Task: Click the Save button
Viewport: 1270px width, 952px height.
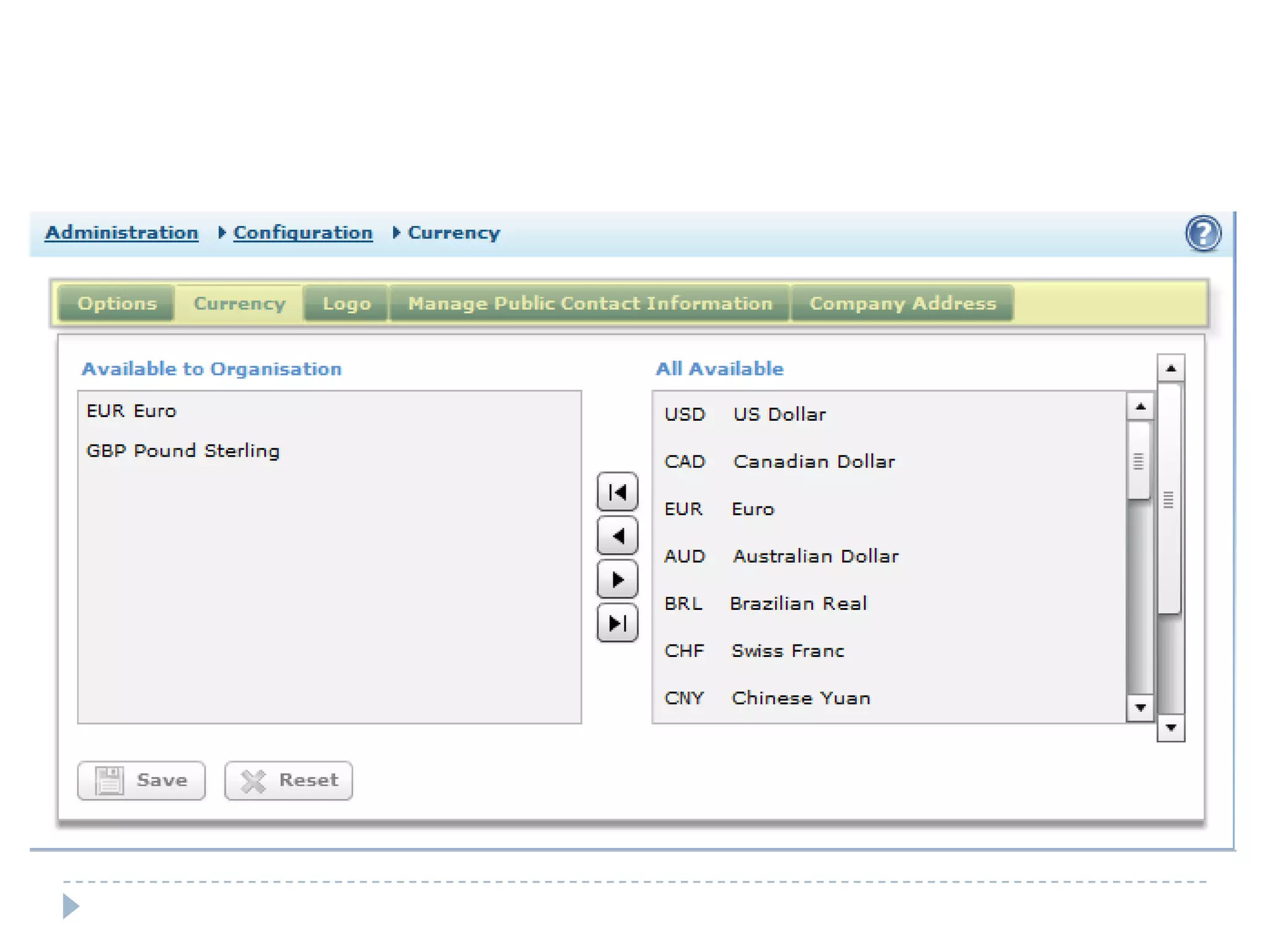Action: click(x=141, y=780)
